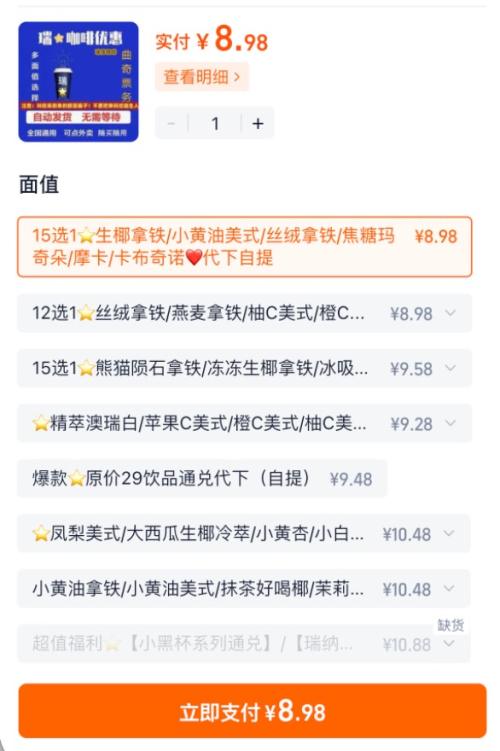Tap the out-of-stock 超值福利 小黑杯 option
Screen dimensions: 500x751
tap(244, 644)
